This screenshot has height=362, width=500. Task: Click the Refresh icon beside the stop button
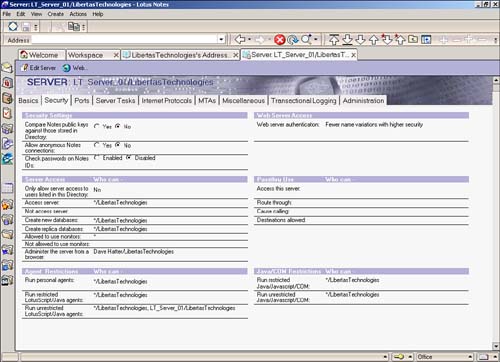[293, 40]
